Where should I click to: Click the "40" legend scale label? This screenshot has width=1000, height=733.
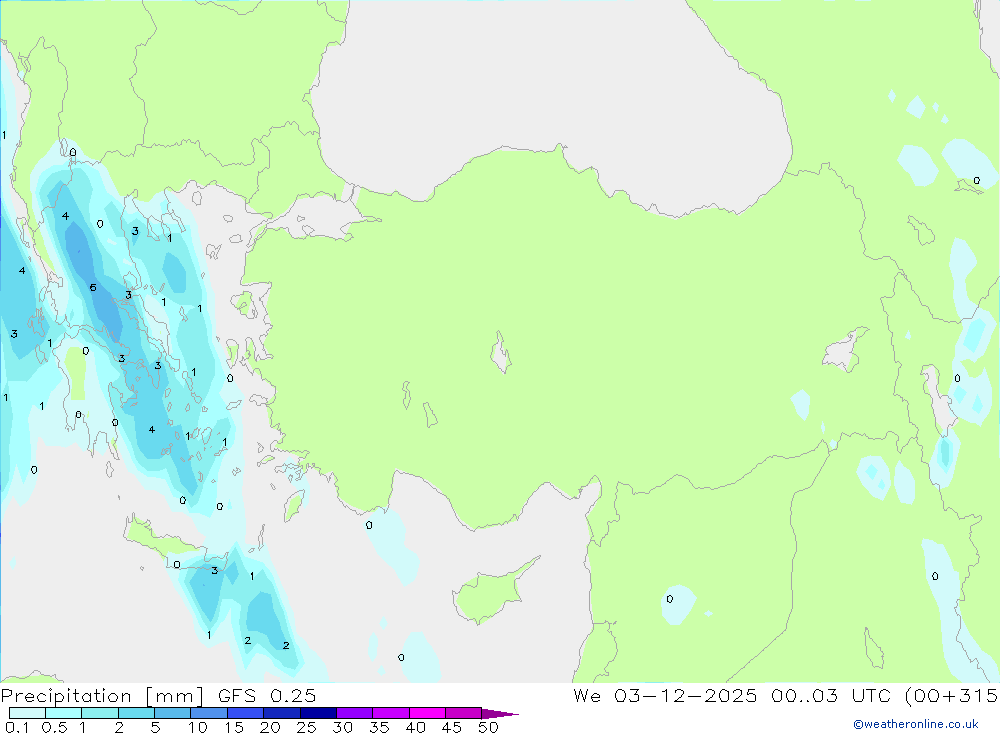pos(415,727)
